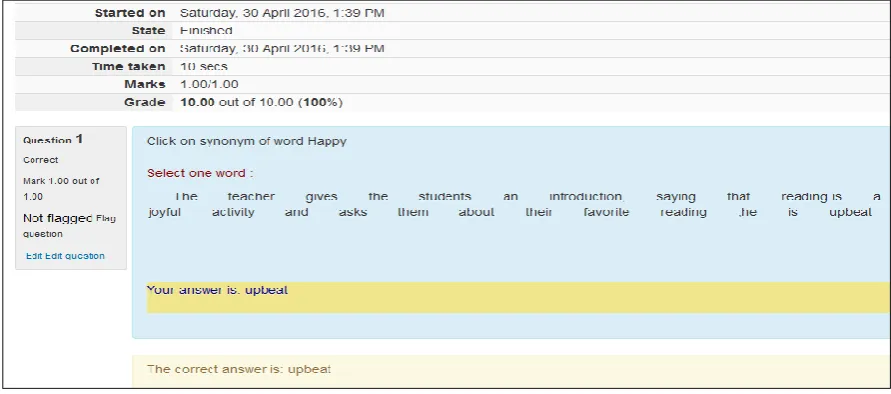Image resolution: width=891 pixels, height=394 pixels.
Task: Select the word "joyful" in the passage
Action: click(x=164, y=213)
